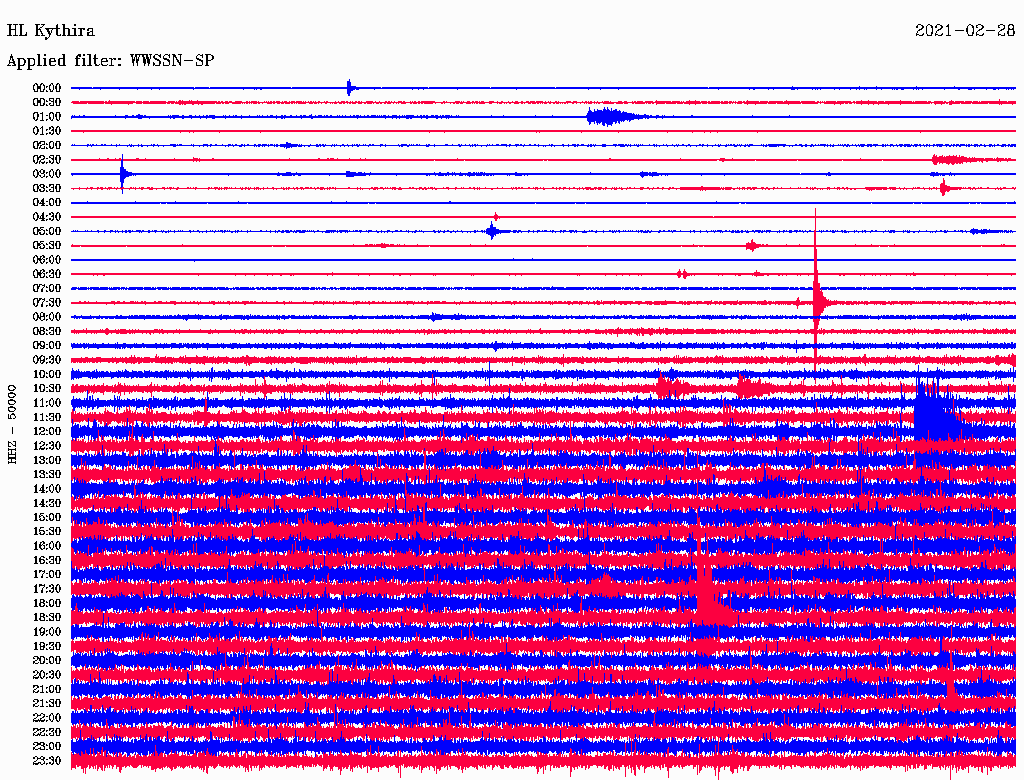This screenshot has width=1024, height=780.
Task: Select the 18:00 time label
Action: pos(47,603)
